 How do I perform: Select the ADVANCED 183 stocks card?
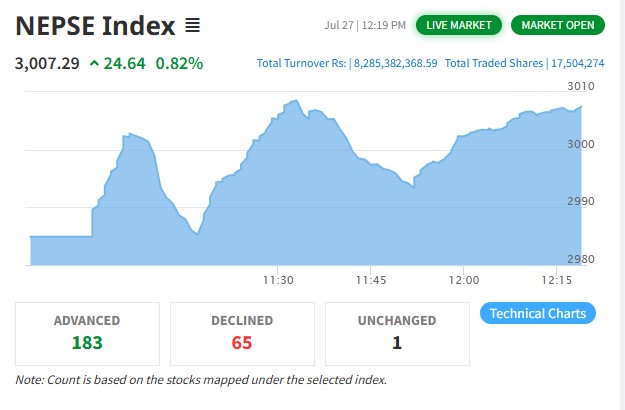[87, 333]
